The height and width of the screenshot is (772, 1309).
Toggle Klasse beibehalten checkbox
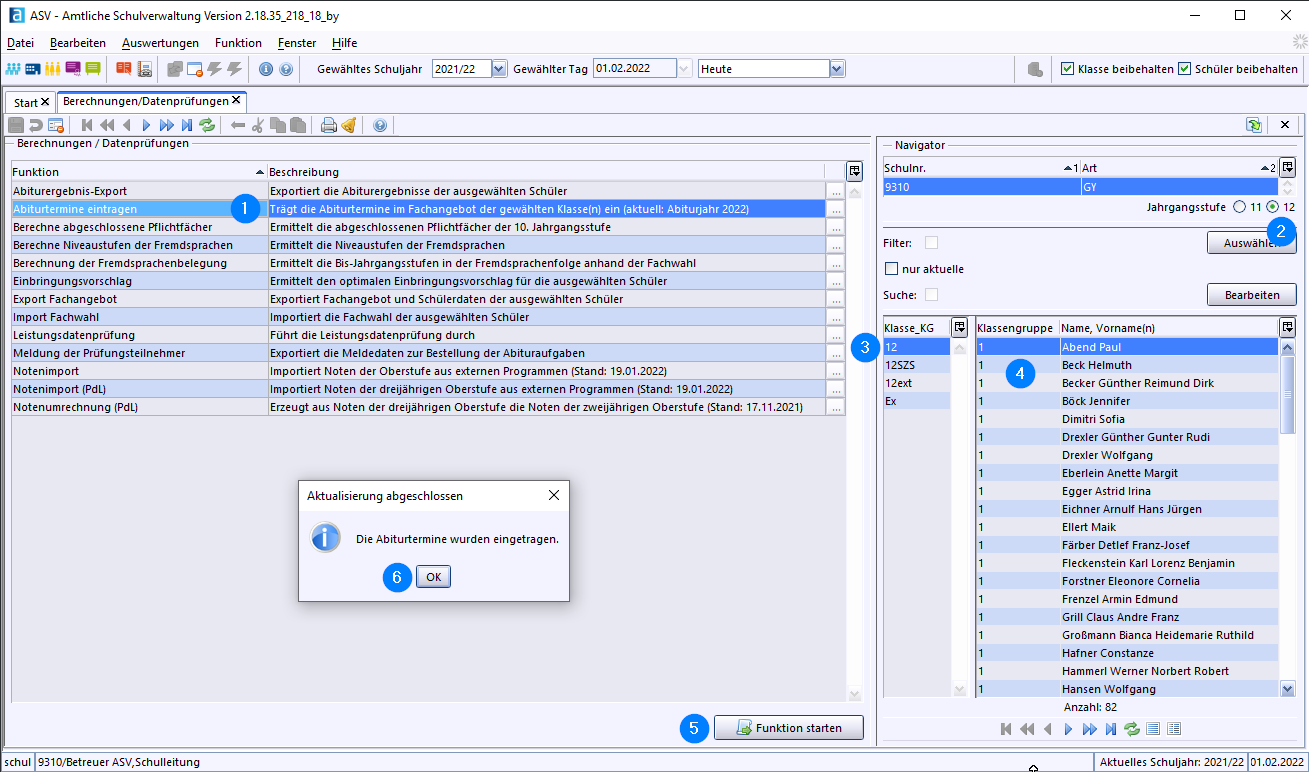1067,69
